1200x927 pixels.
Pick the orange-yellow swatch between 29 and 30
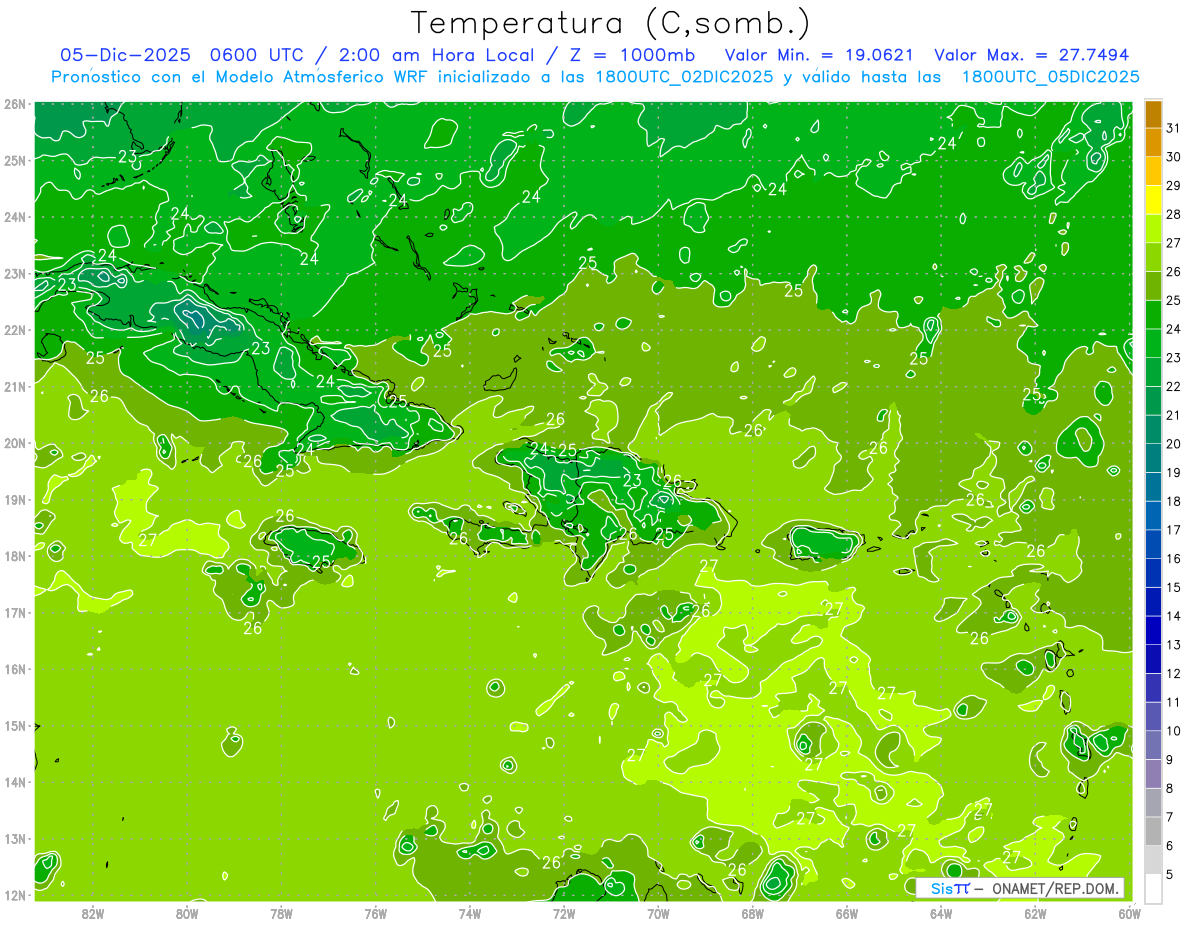coord(1153,171)
